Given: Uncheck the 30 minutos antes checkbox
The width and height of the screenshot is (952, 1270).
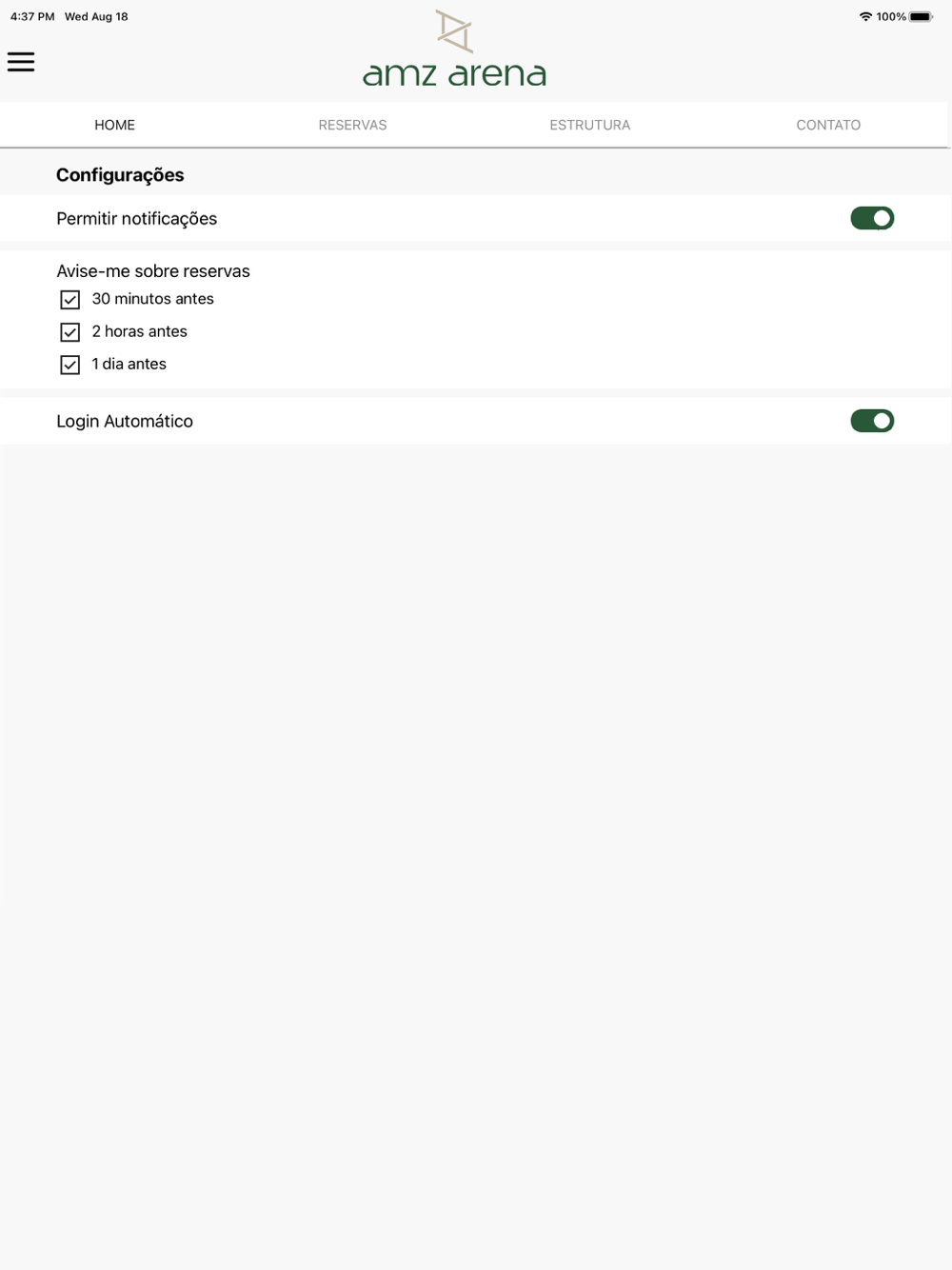Looking at the screenshot, I should pos(69,300).
